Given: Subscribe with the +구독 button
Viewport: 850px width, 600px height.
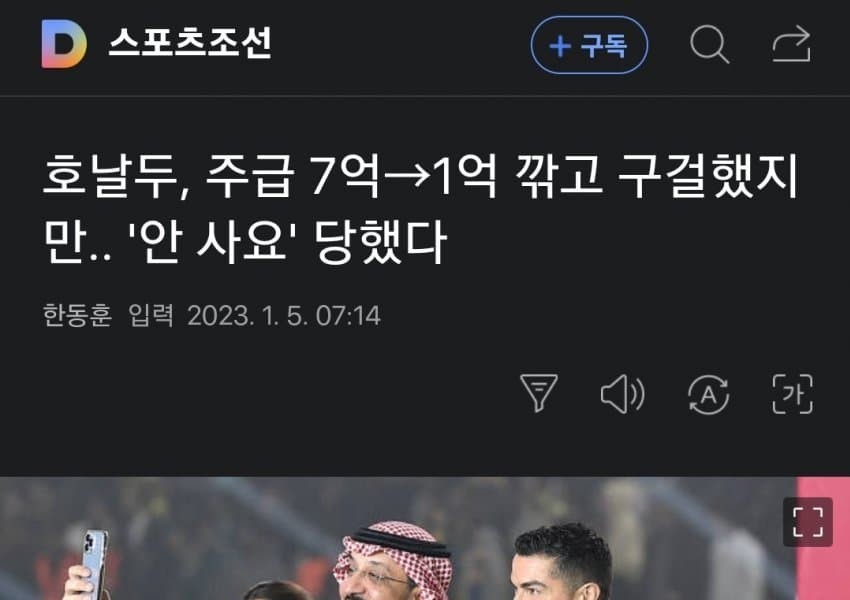Looking at the screenshot, I should click(589, 45).
